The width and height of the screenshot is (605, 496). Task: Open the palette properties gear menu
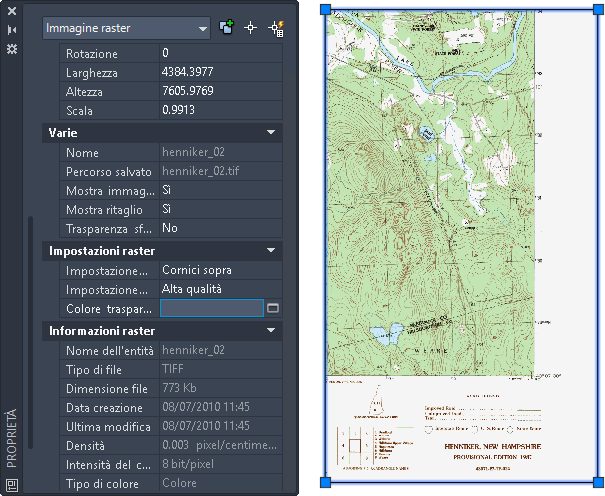point(12,49)
